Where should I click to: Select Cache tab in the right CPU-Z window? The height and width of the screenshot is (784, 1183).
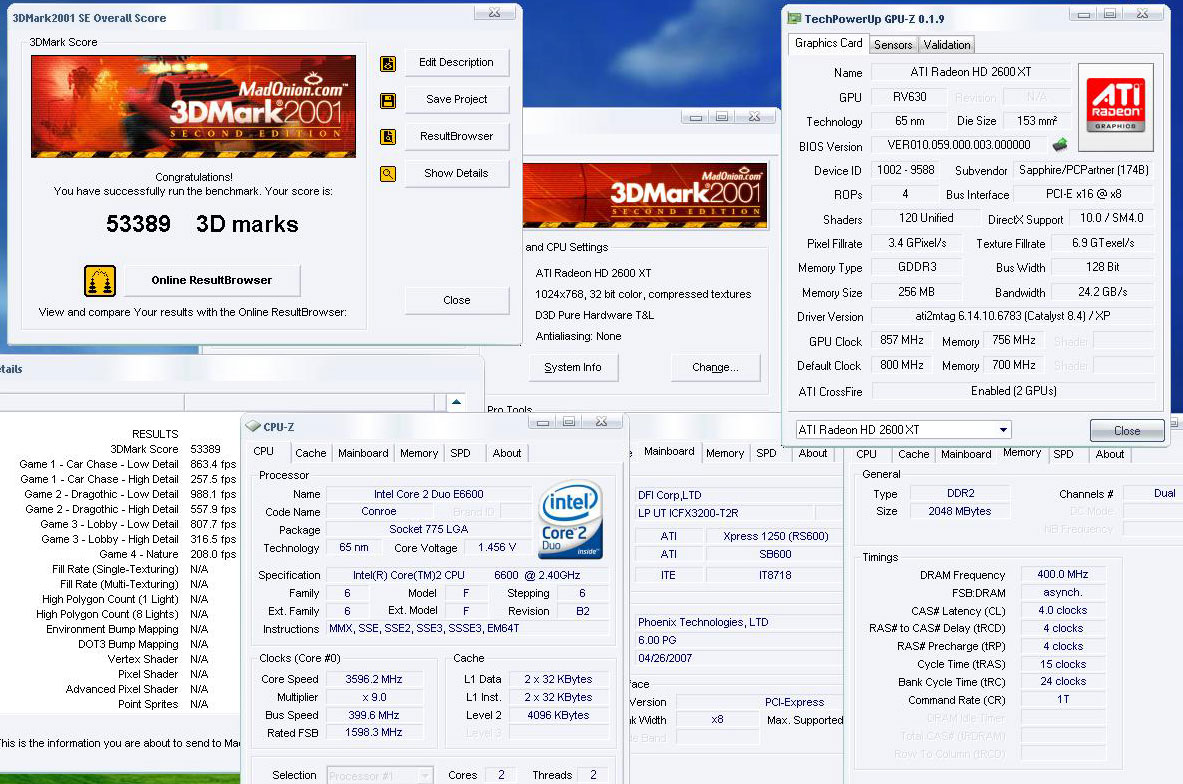pos(913,454)
